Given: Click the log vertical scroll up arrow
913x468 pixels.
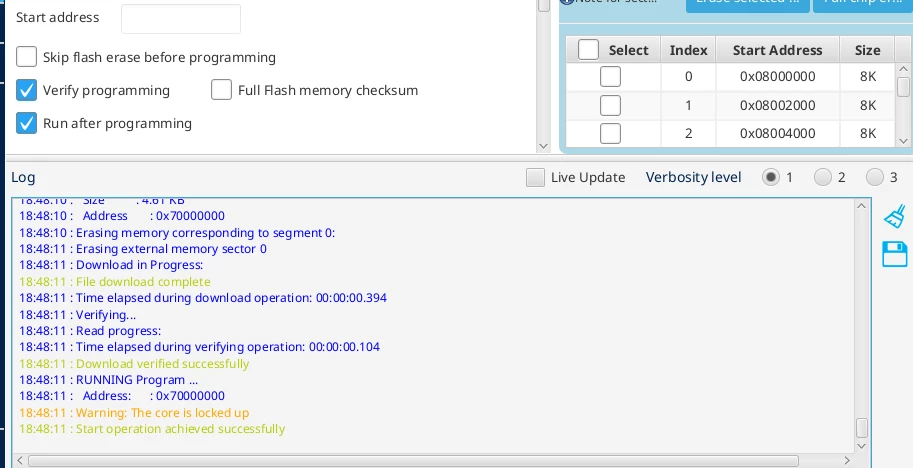Looking at the screenshot, I should [862, 205].
